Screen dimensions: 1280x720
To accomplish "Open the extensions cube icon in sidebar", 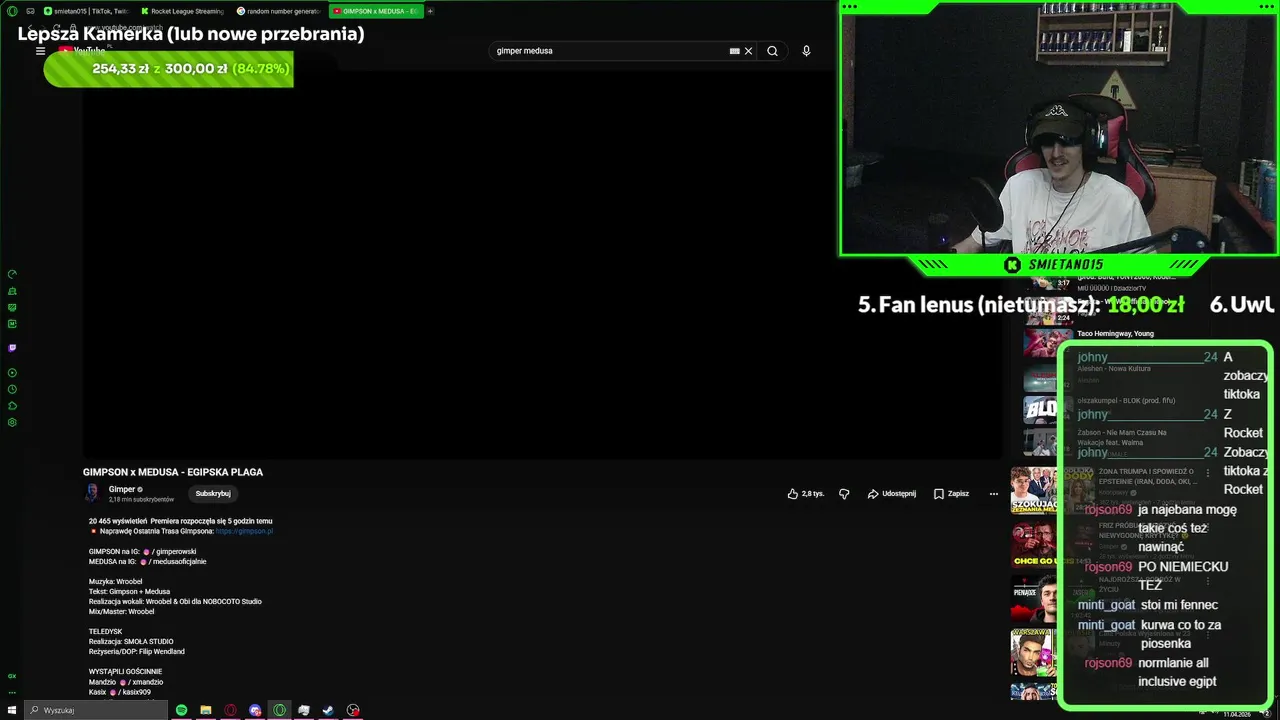I will click(x=12, y=406).
